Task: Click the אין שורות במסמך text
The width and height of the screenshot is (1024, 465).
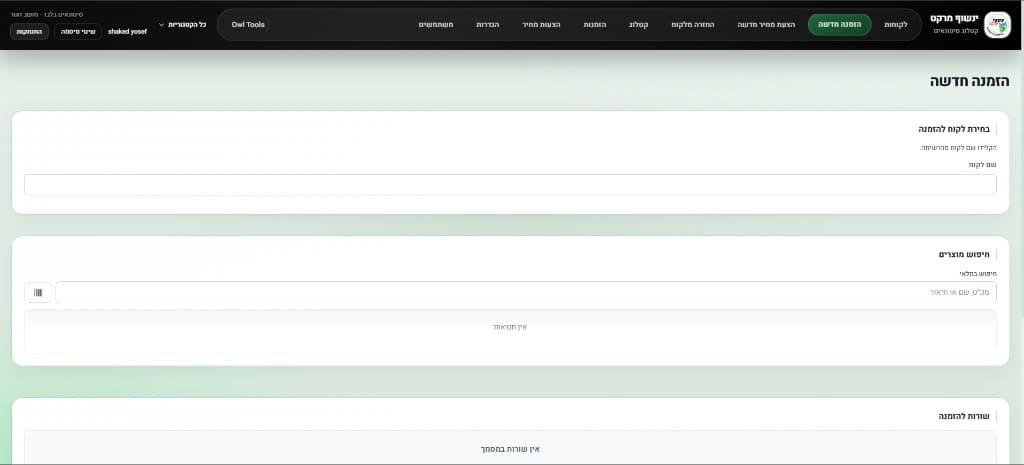Action: [510, 449]
